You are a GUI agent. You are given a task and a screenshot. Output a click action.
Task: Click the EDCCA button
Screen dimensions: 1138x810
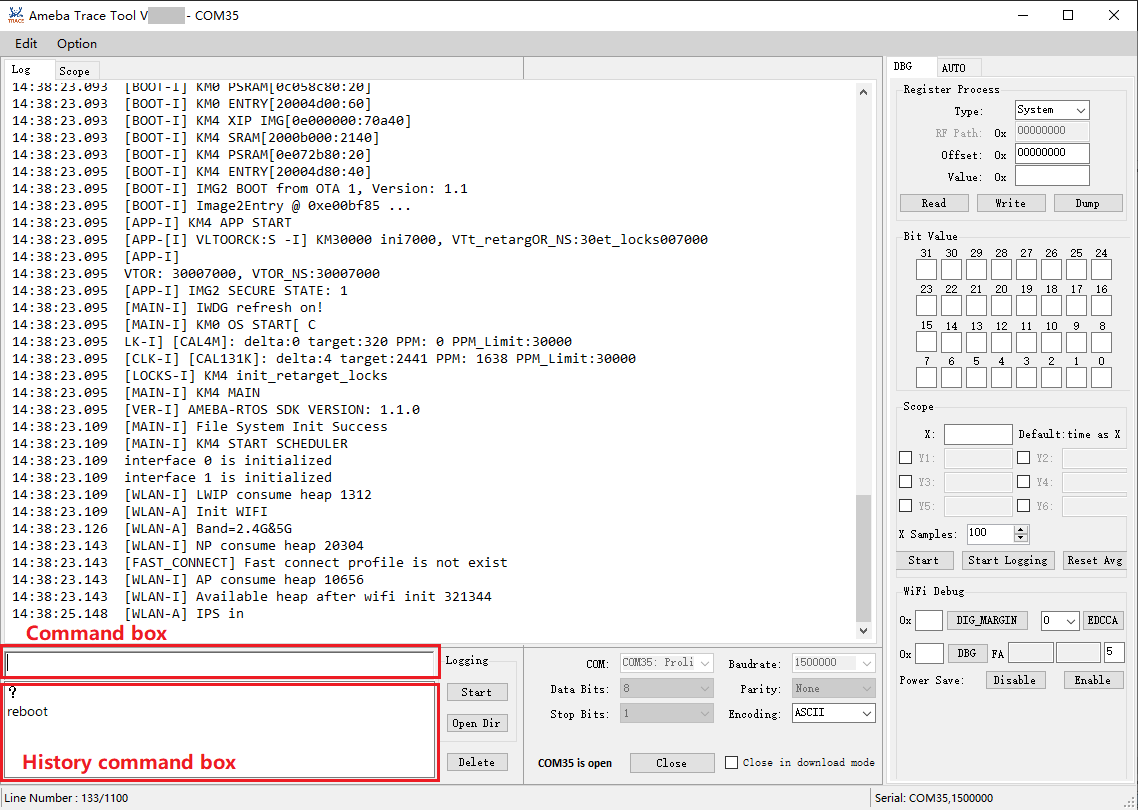tap(1102, 621)
